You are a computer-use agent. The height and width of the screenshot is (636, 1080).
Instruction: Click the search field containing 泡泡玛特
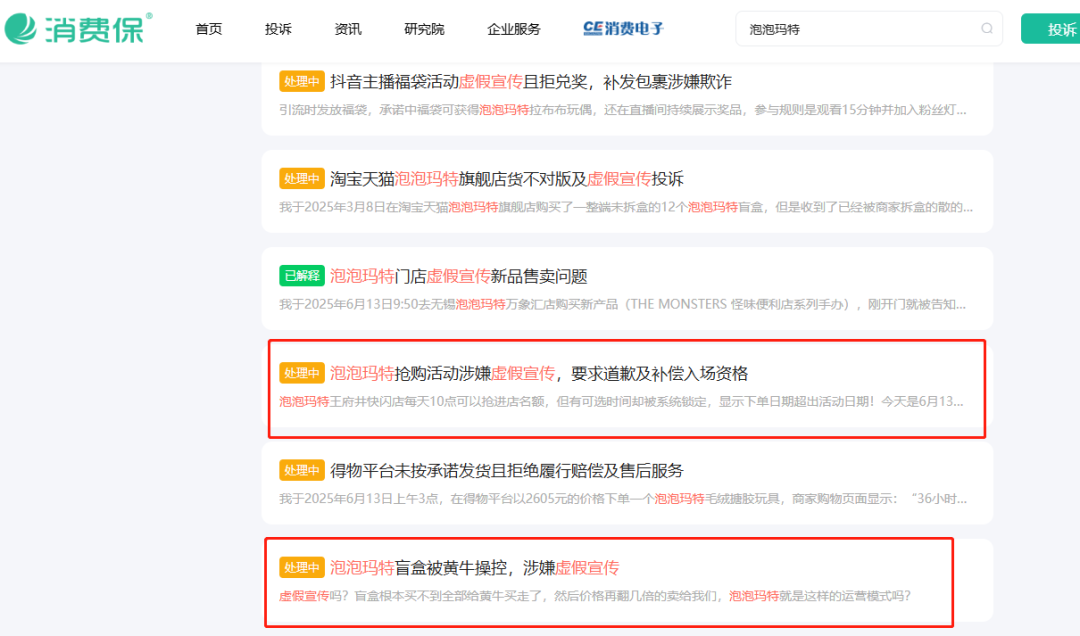[869, 29]
